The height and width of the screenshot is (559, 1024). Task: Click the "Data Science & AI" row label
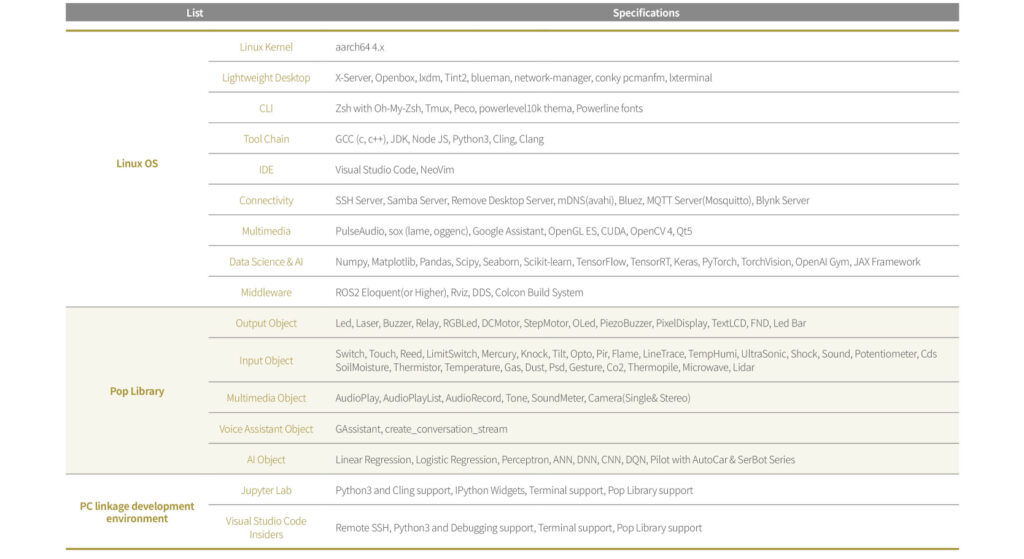tap(266, 262)
